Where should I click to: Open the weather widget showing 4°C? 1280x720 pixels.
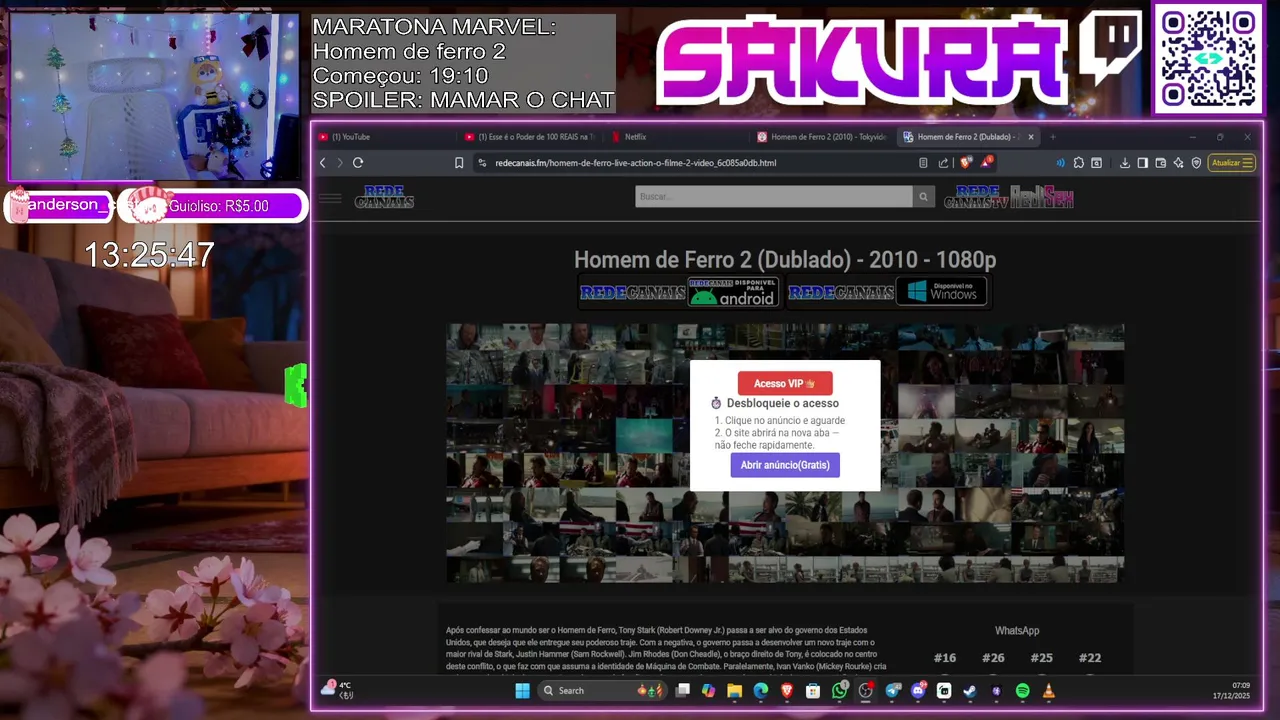tap(337, 690)
